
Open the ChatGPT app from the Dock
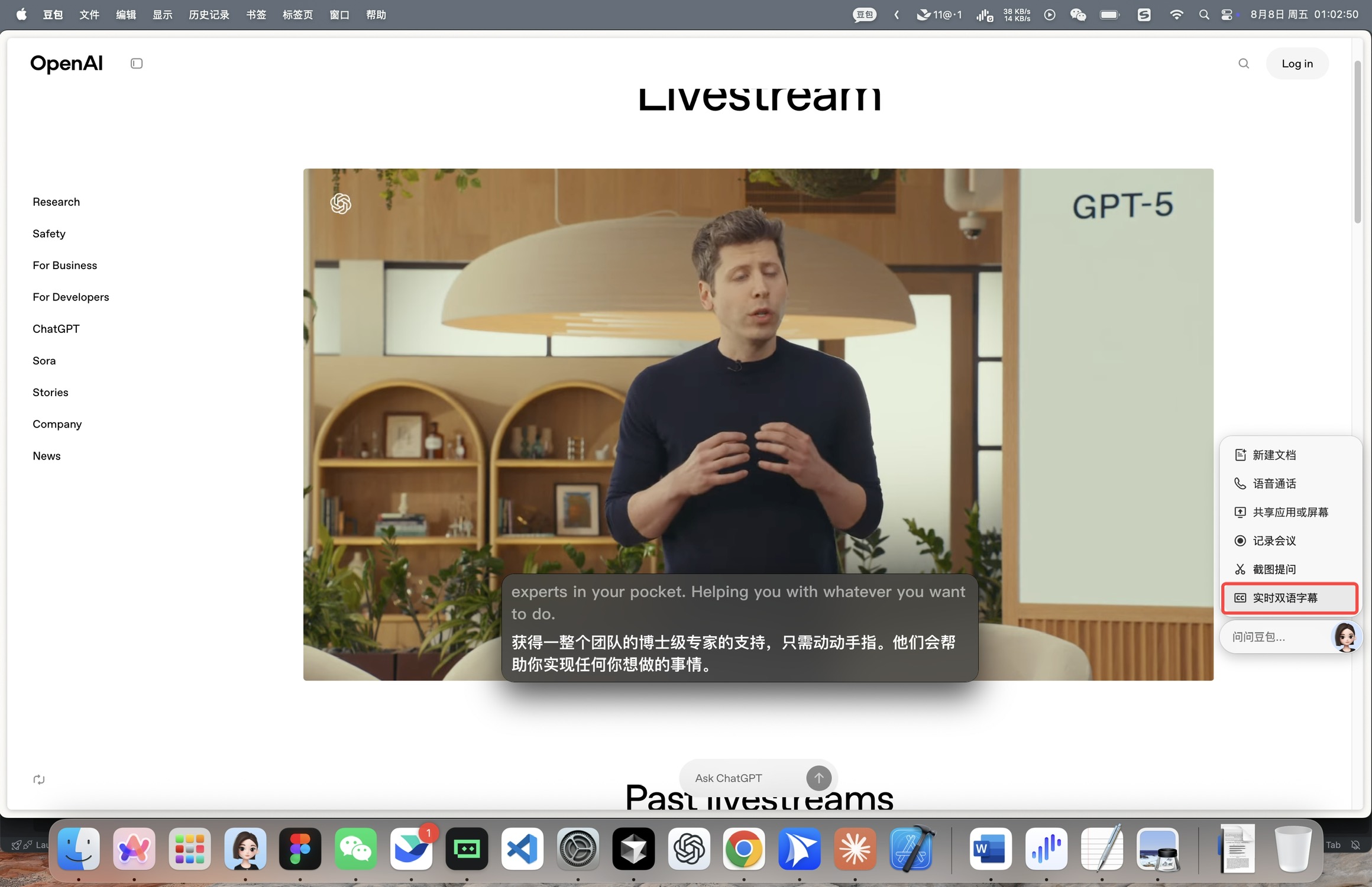tap(689, 849)
